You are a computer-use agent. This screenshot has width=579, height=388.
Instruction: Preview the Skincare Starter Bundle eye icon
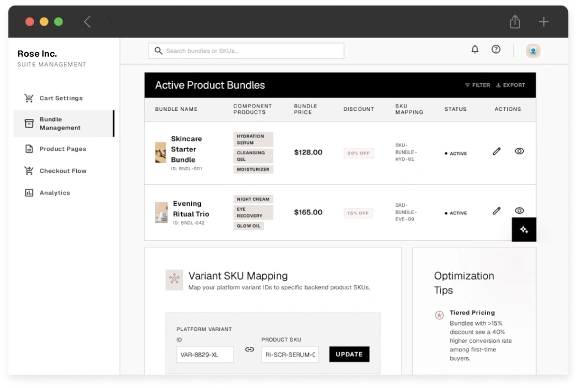519,151
